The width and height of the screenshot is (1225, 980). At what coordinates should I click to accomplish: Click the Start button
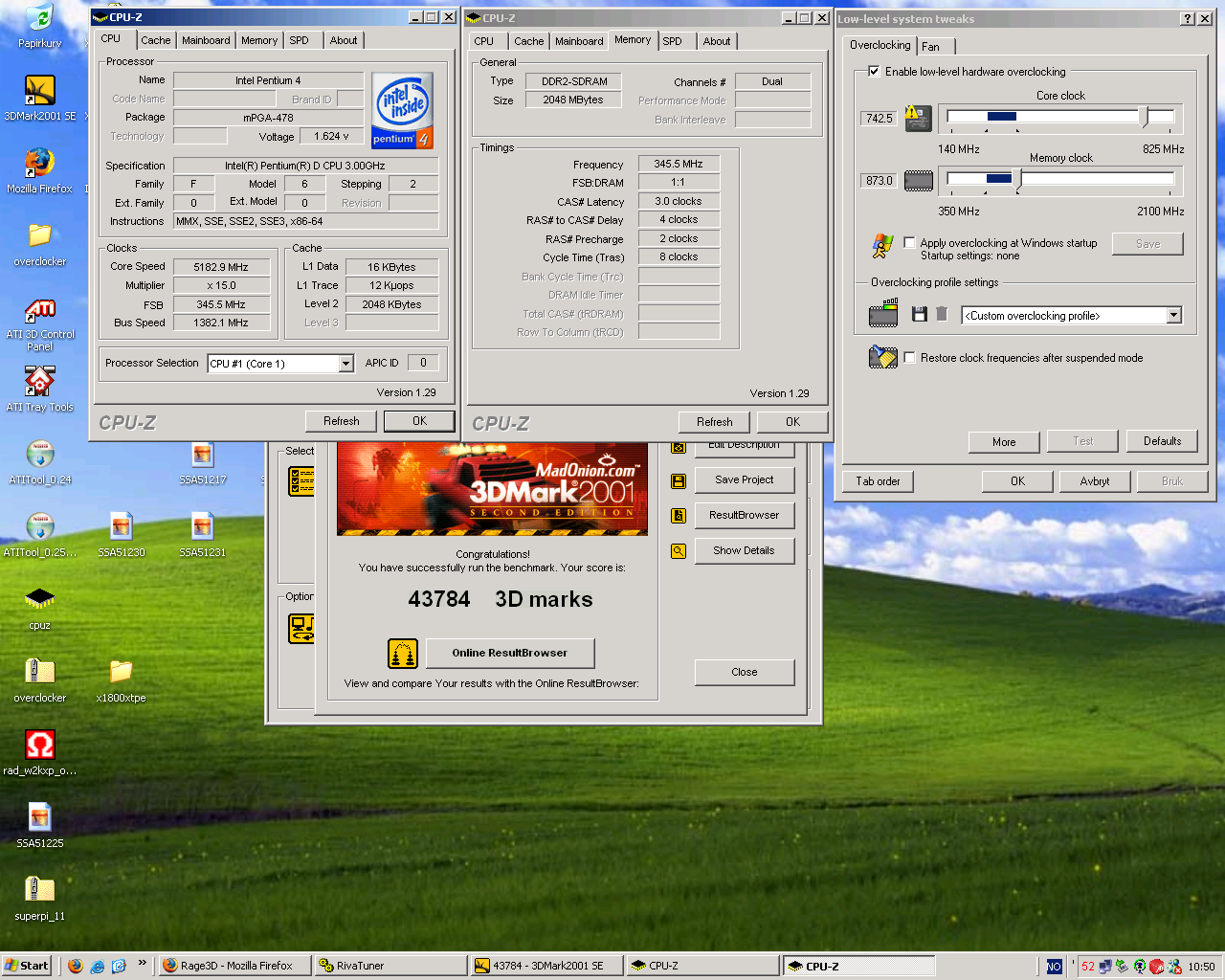27,966
